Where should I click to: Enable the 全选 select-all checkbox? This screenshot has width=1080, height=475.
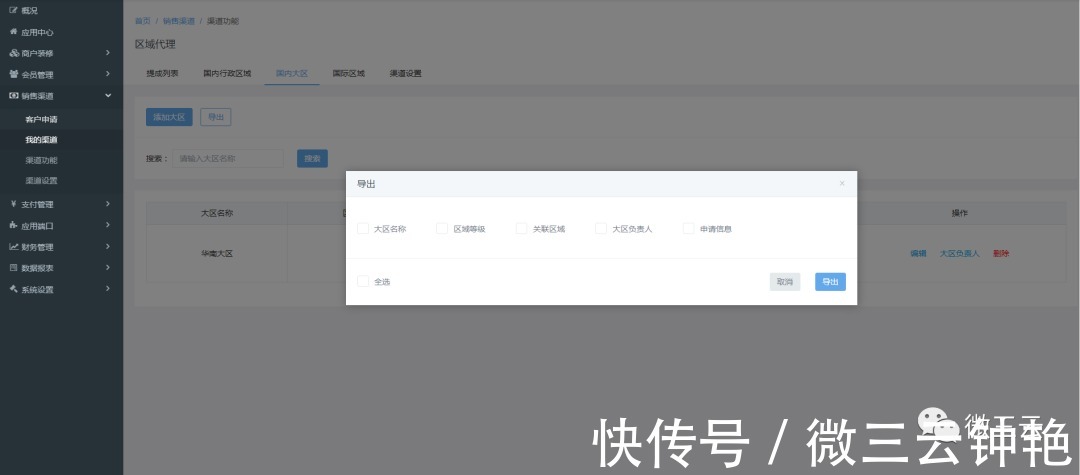tap(363, 282)
